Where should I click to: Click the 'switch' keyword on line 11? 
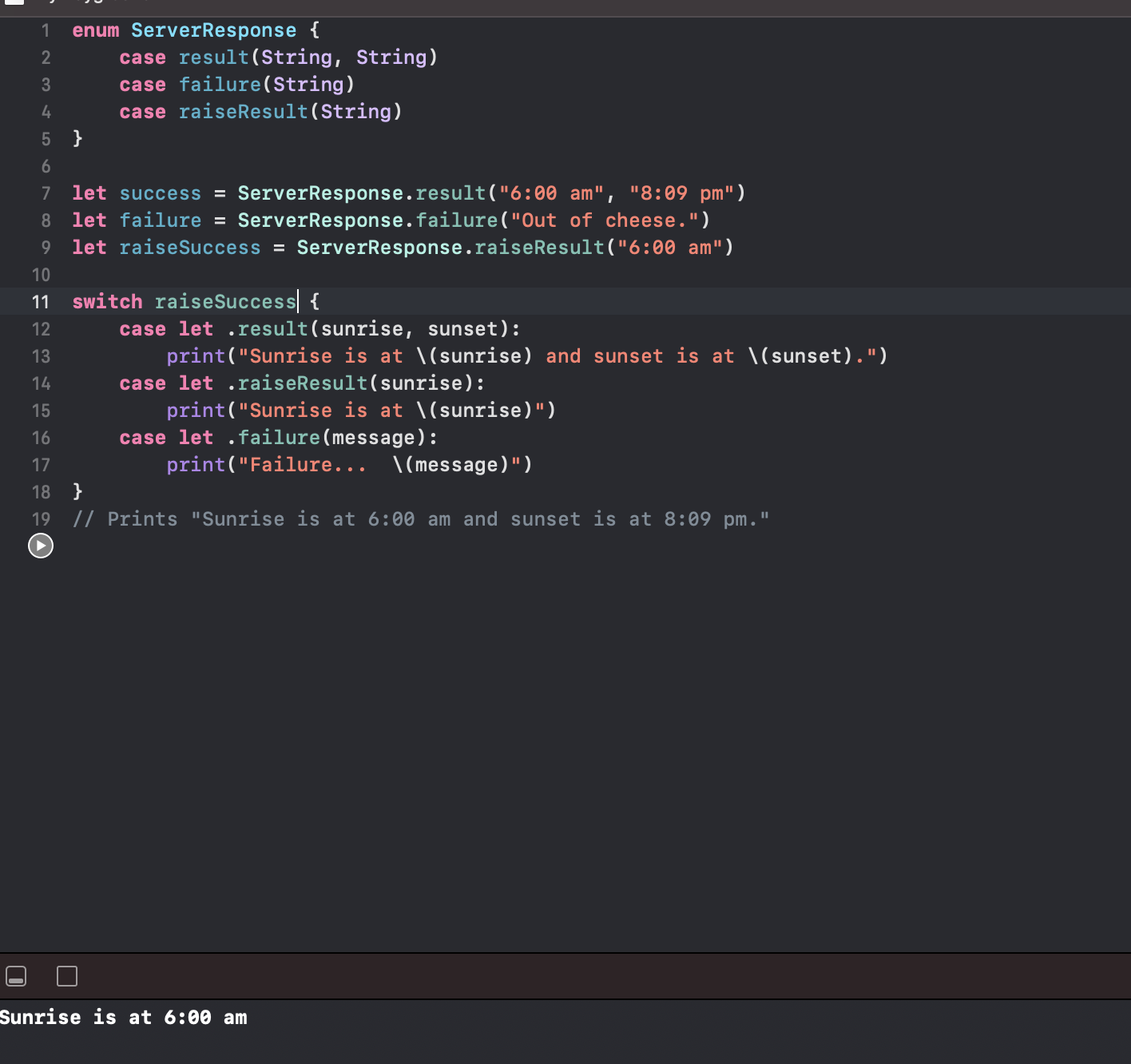(107, 302)
